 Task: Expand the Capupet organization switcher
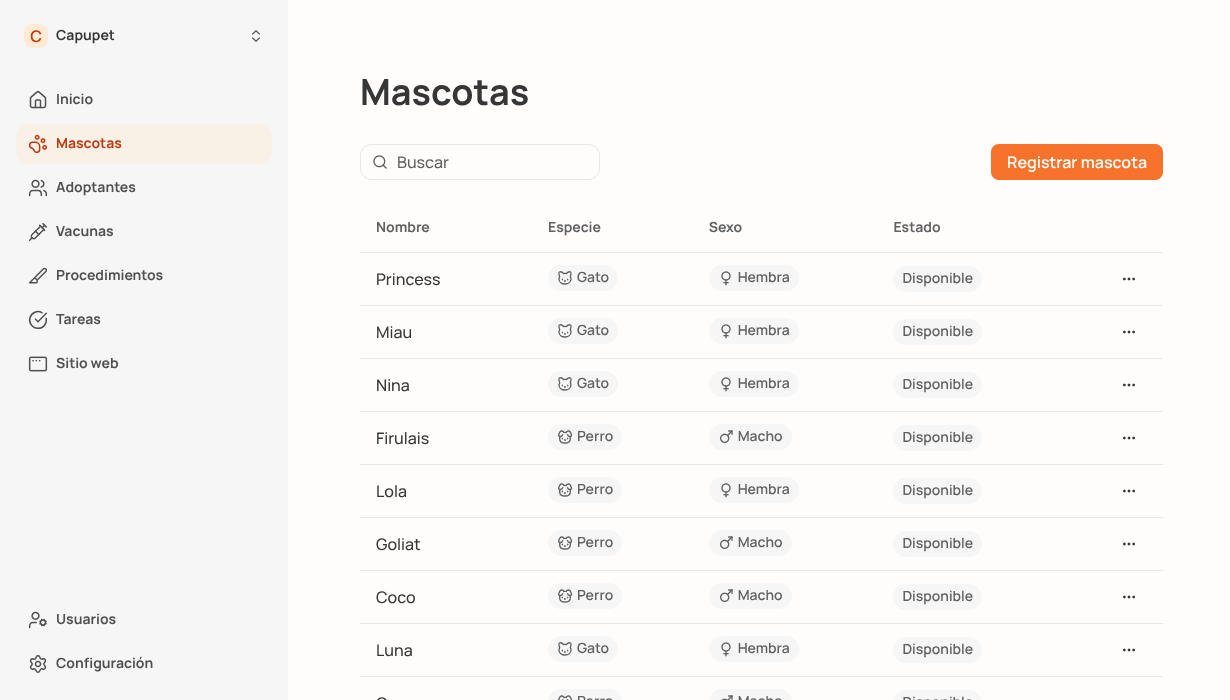(x=256, y=36)
